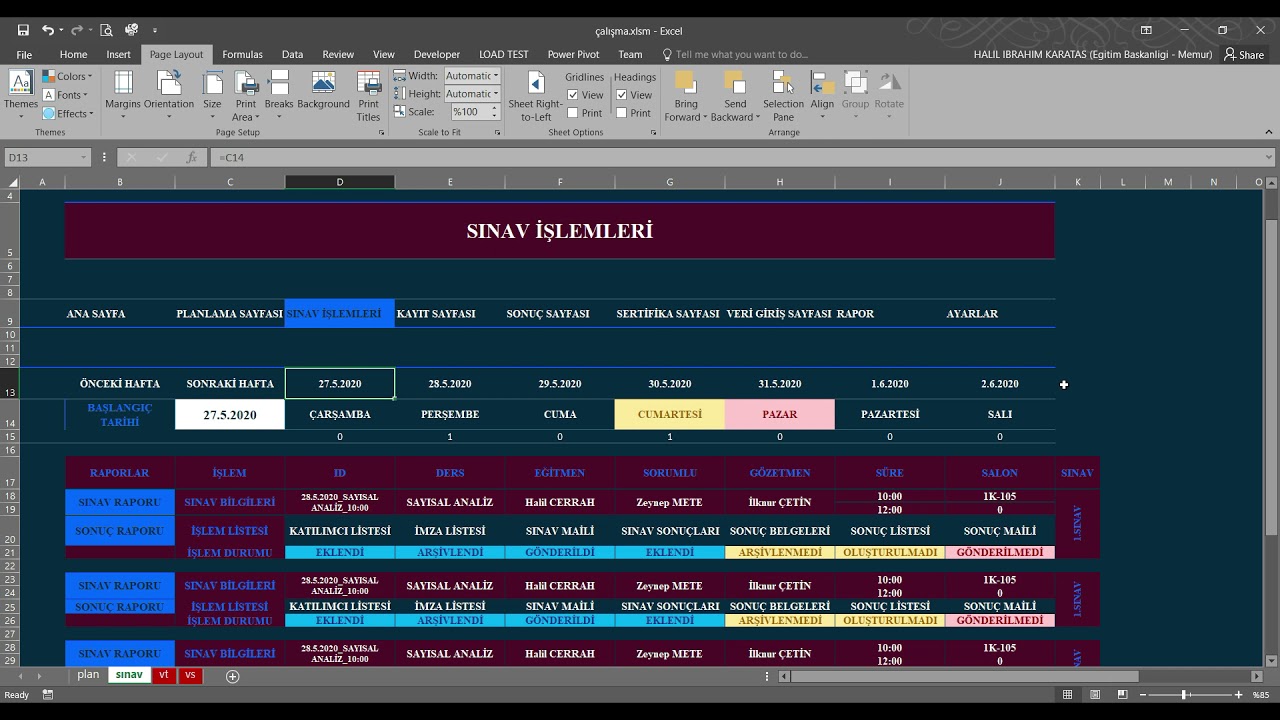Viewport: 1280px width, 720px height.
Task: Click the SONRAKİ HAFTA button
Action: [x=230, y=384]
